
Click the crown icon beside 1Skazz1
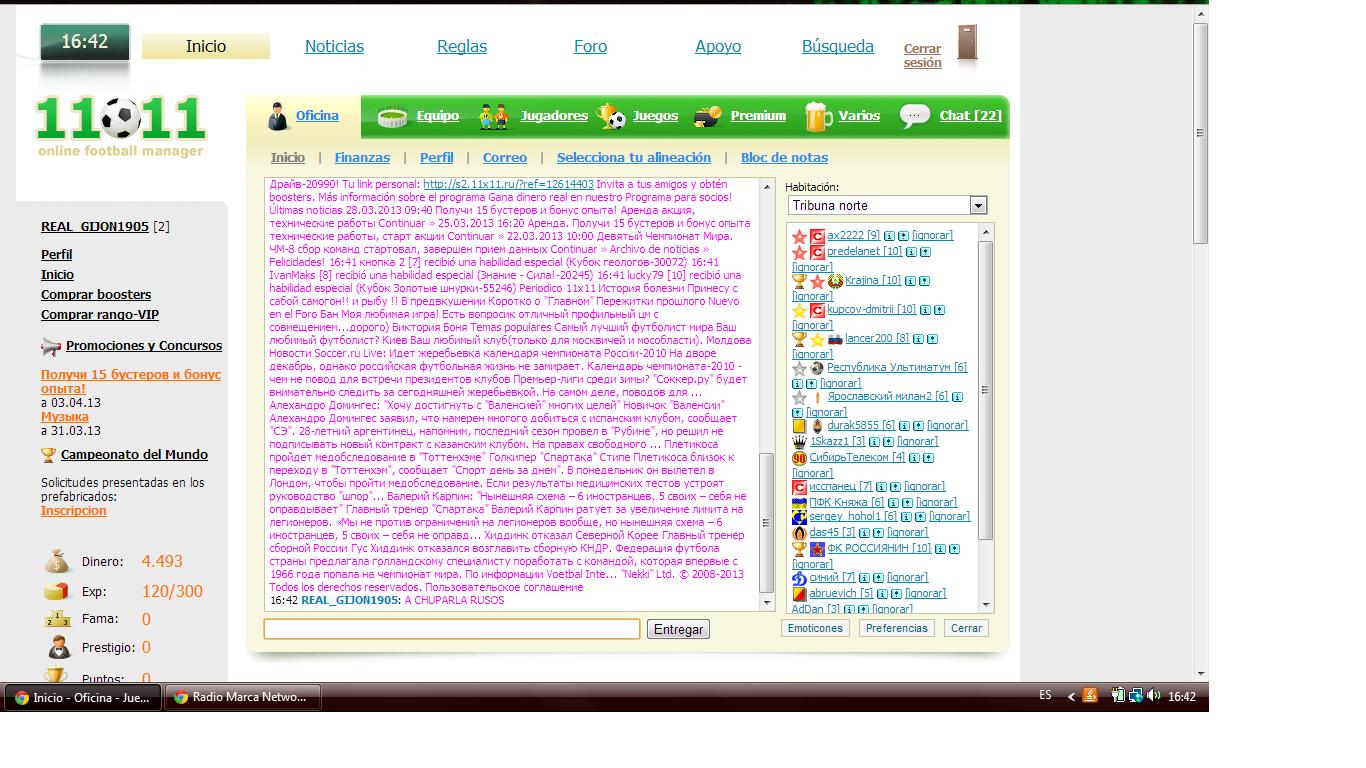tap(799, 441)
